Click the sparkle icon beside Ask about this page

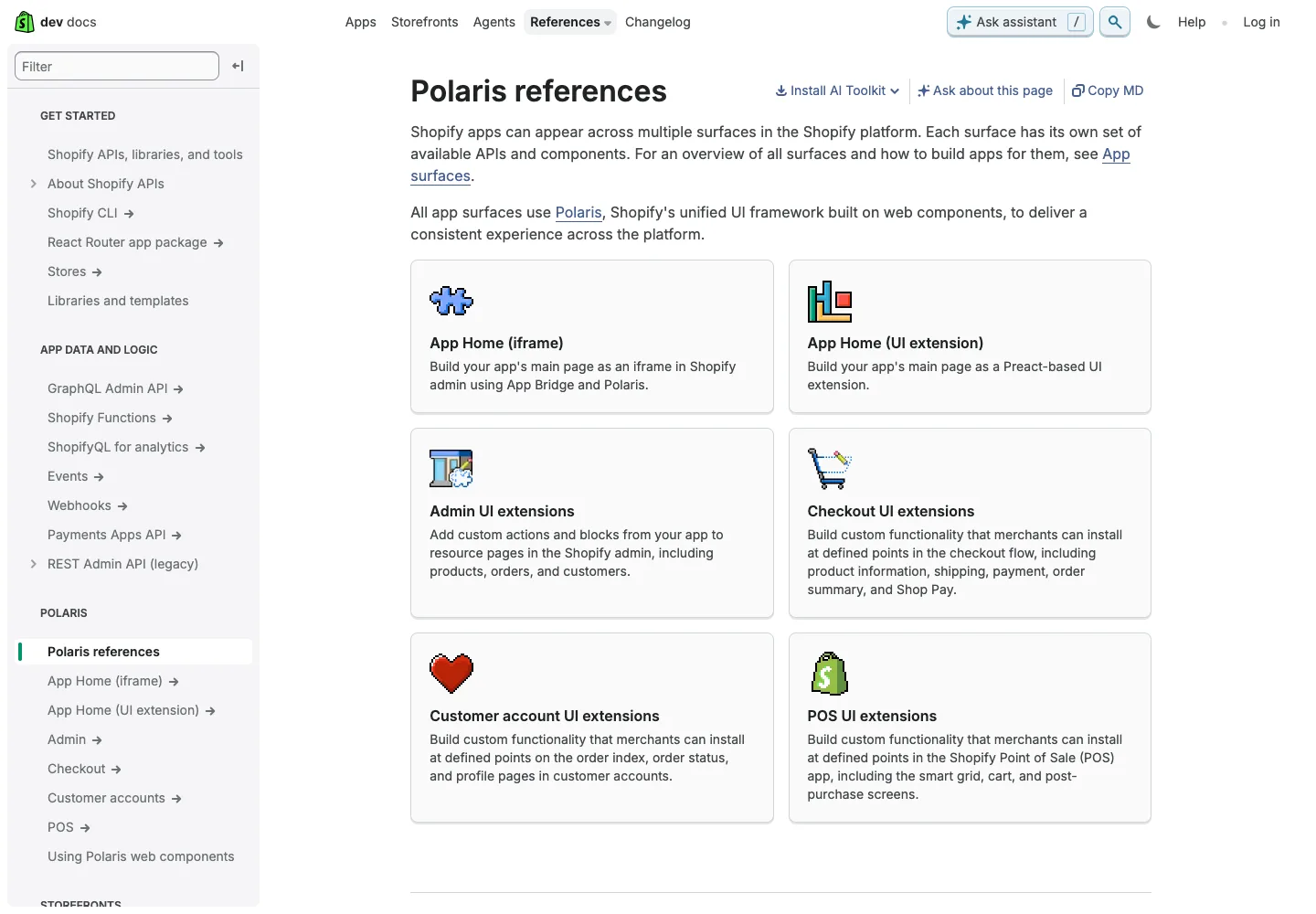(x=924, y=90)
